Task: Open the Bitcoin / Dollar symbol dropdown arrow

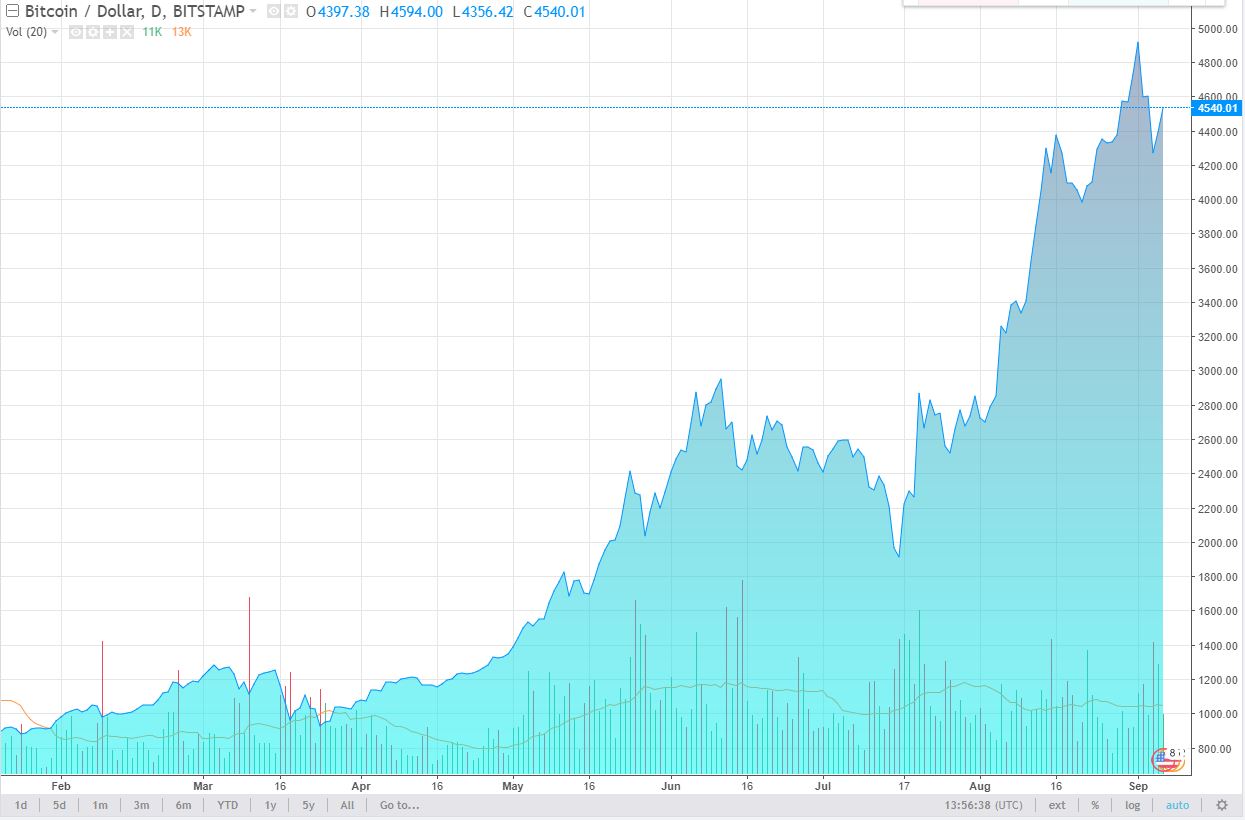Action: (253, 12)
